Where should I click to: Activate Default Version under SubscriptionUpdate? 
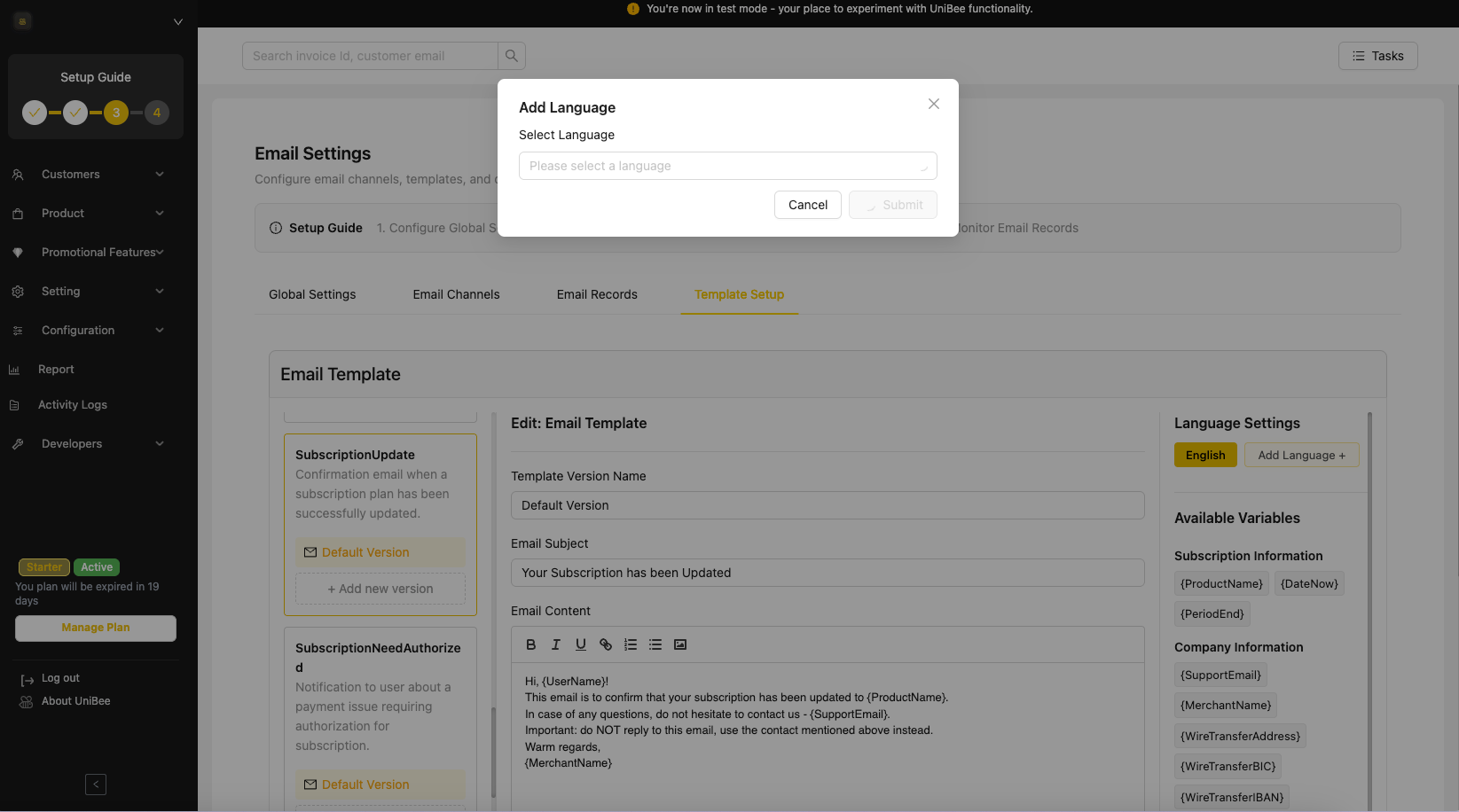(x=380, y=551)
